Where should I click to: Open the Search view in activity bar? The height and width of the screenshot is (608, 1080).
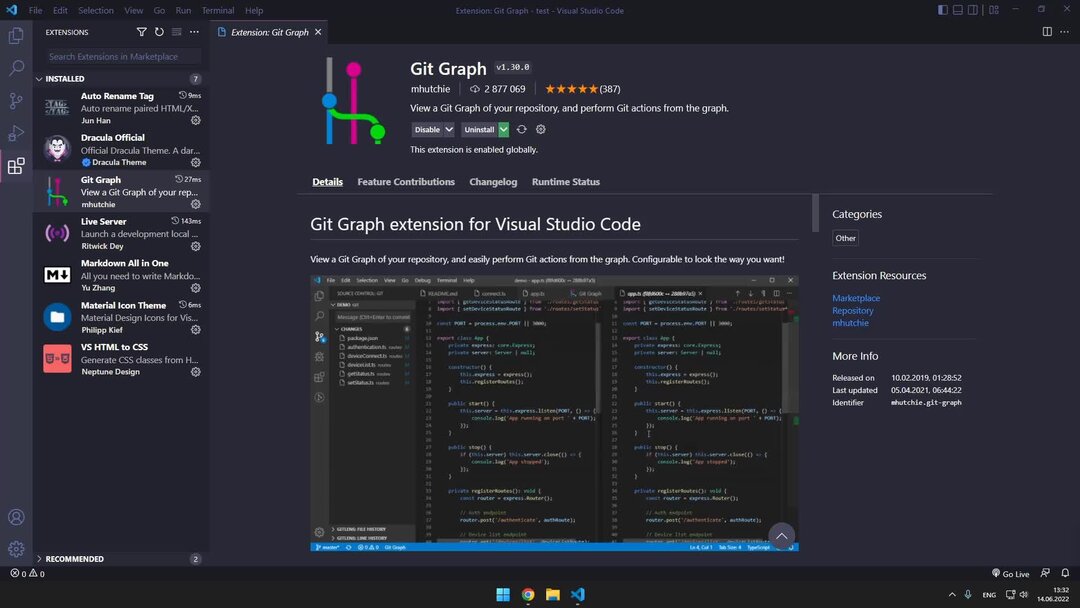pos(16,67)
